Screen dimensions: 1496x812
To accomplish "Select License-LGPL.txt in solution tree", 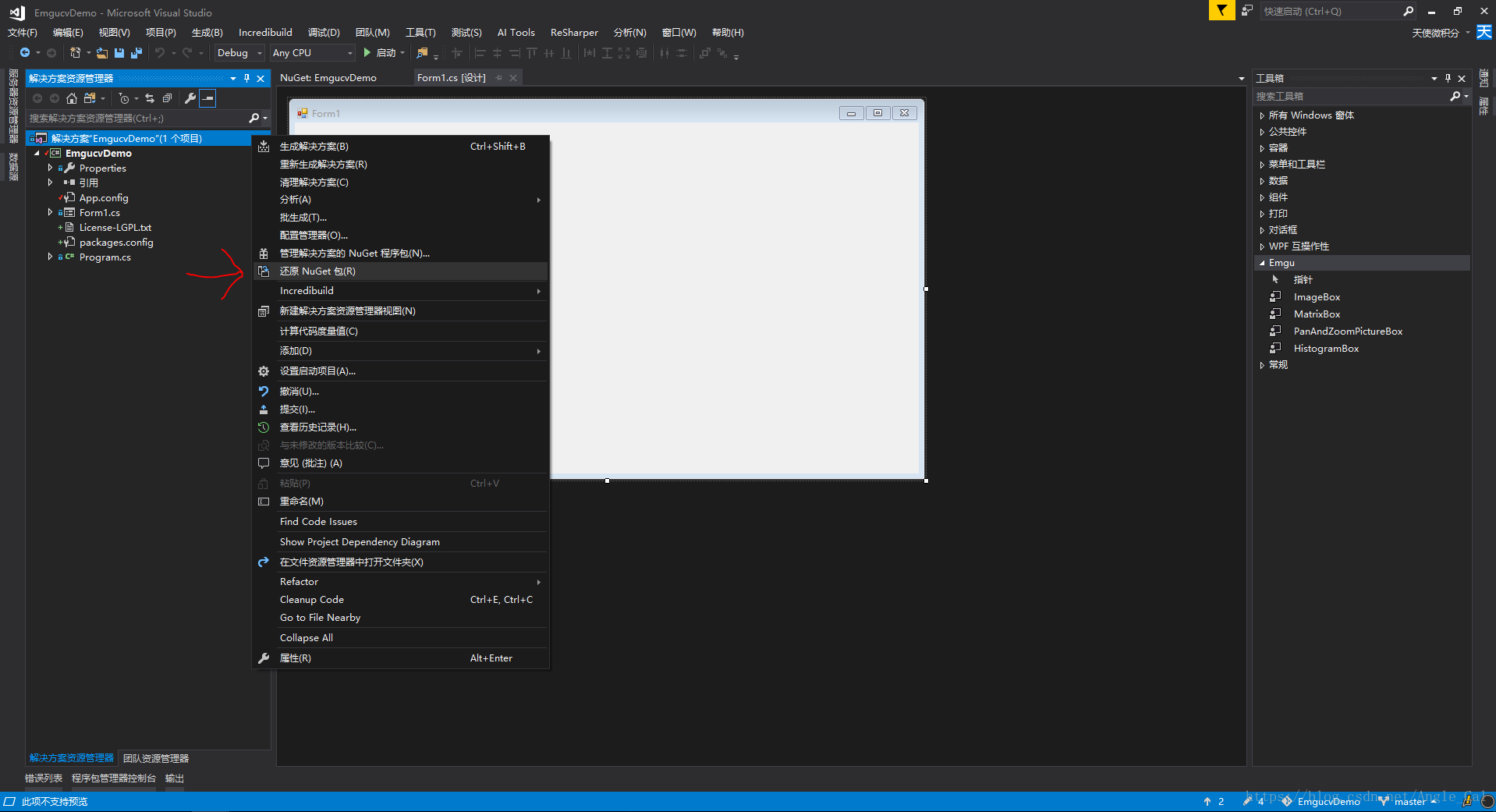I will (115, 227).
